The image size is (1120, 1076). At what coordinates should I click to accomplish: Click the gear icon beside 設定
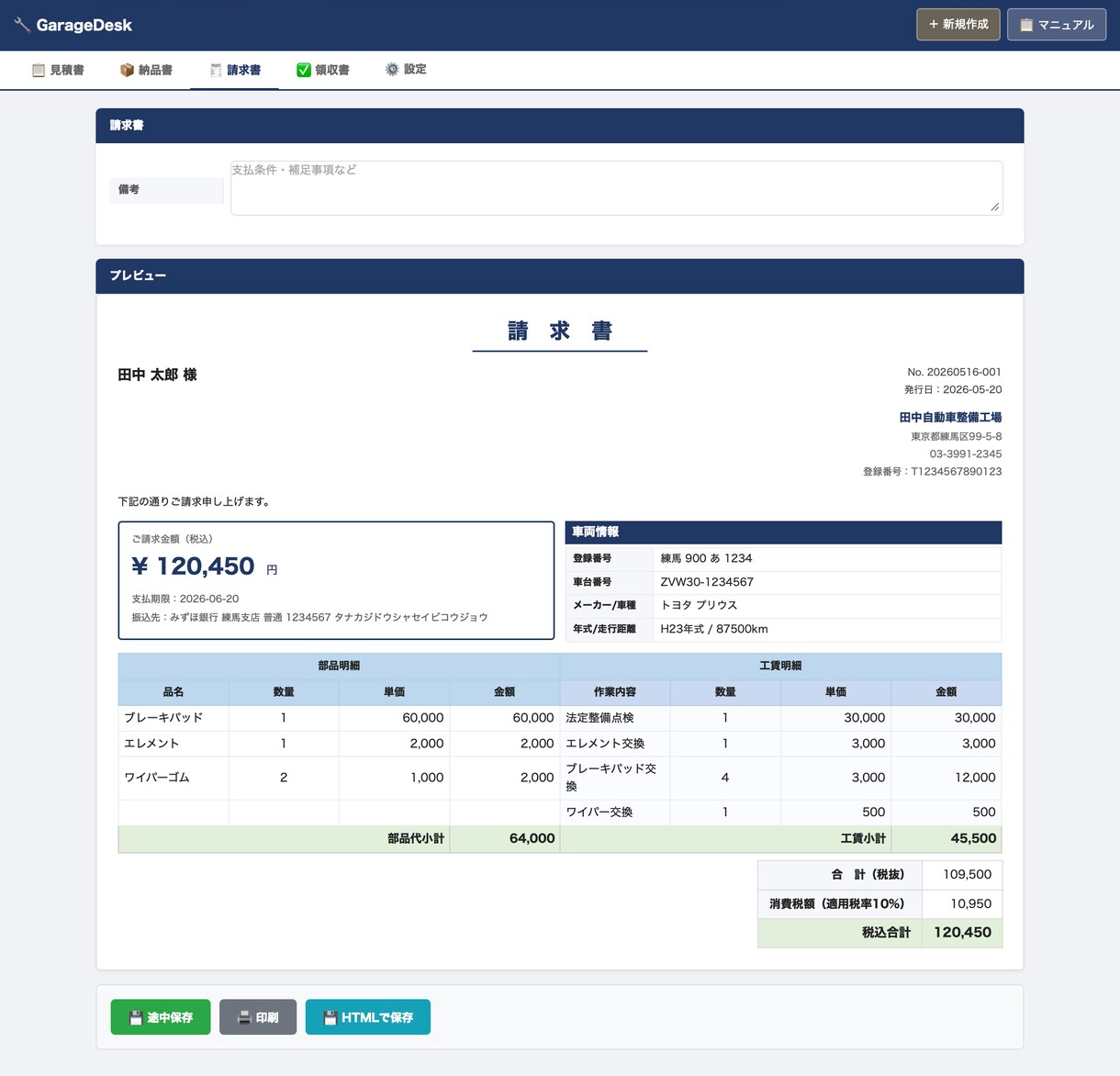[x=392, y=70]
